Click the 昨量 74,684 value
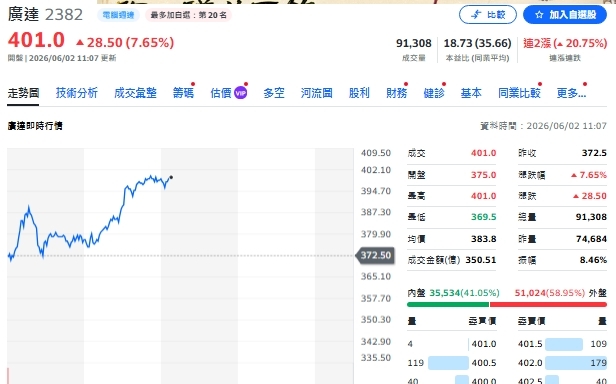 point(591,239)
